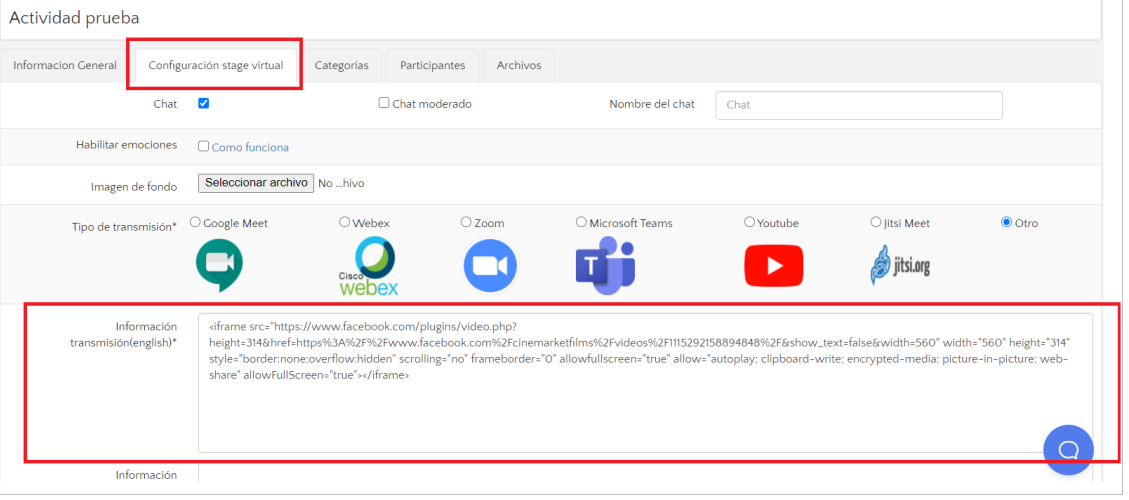Open the Como funciona link

(250, 147)
